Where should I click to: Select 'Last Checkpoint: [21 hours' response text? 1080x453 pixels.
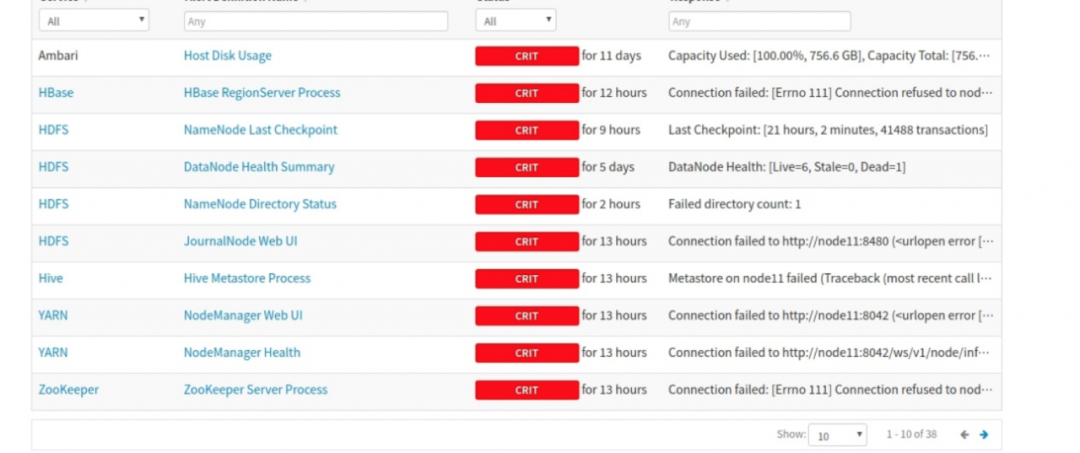[x=828, y=130]
